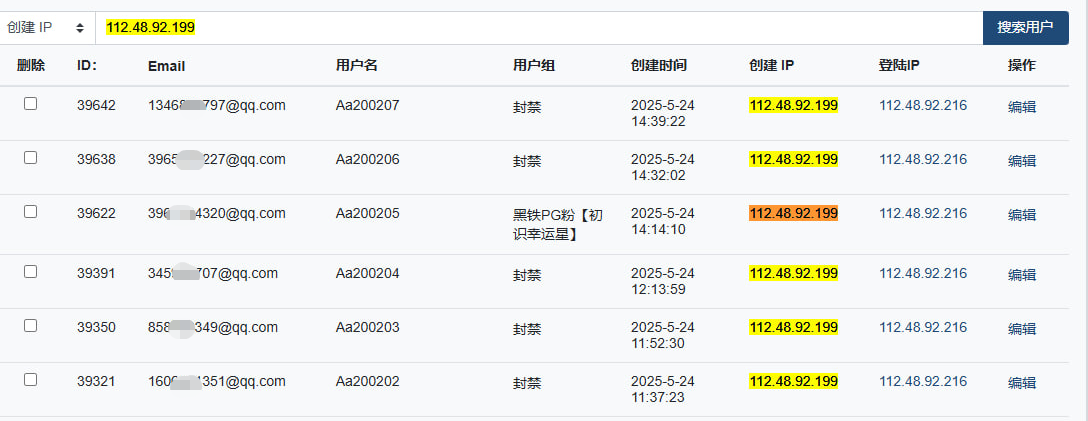Click 封禁 status for user Aa200207
Screen dimensions: 1088x421
(x=527, y=108)
